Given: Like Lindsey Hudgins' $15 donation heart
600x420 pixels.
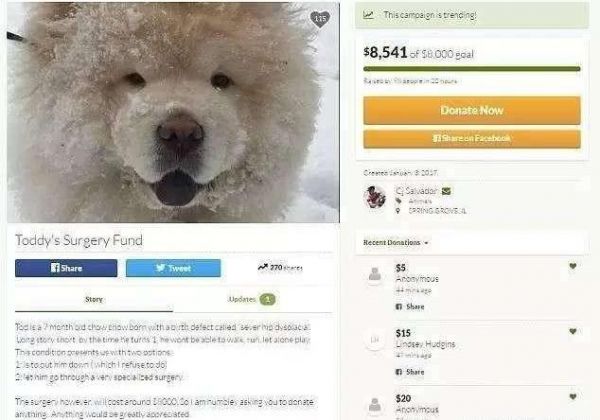Looking at the screenshot, I should [x=572, y=331].
